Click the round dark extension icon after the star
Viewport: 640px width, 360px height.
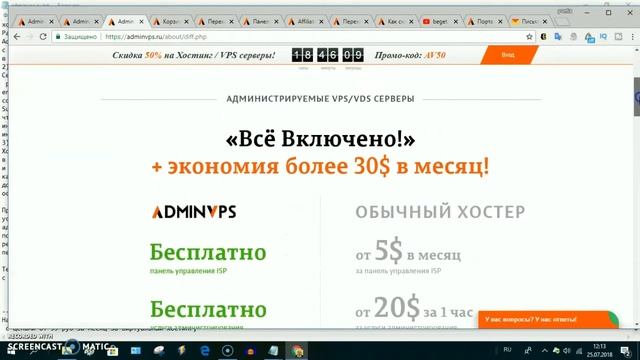coord(543,37)
